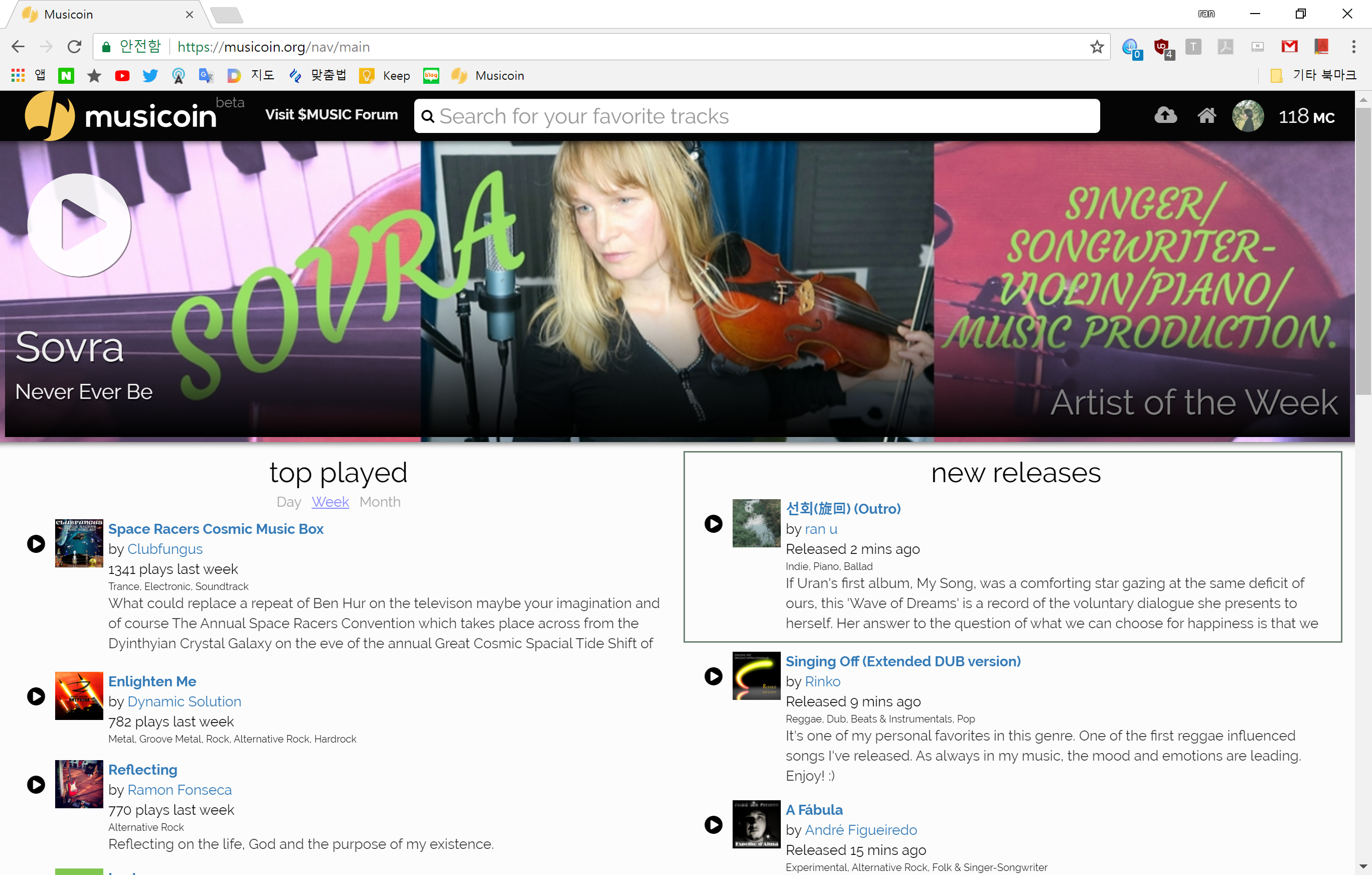Image resolution: width=1372 pixels, height=875 pixels.
Task: Focus the track search field
Action: (x=757, y=116)
